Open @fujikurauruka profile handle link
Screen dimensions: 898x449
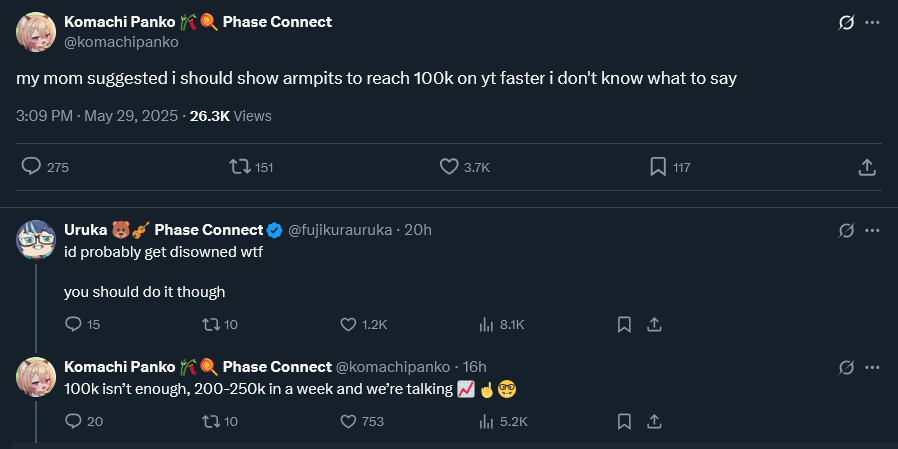340,230
